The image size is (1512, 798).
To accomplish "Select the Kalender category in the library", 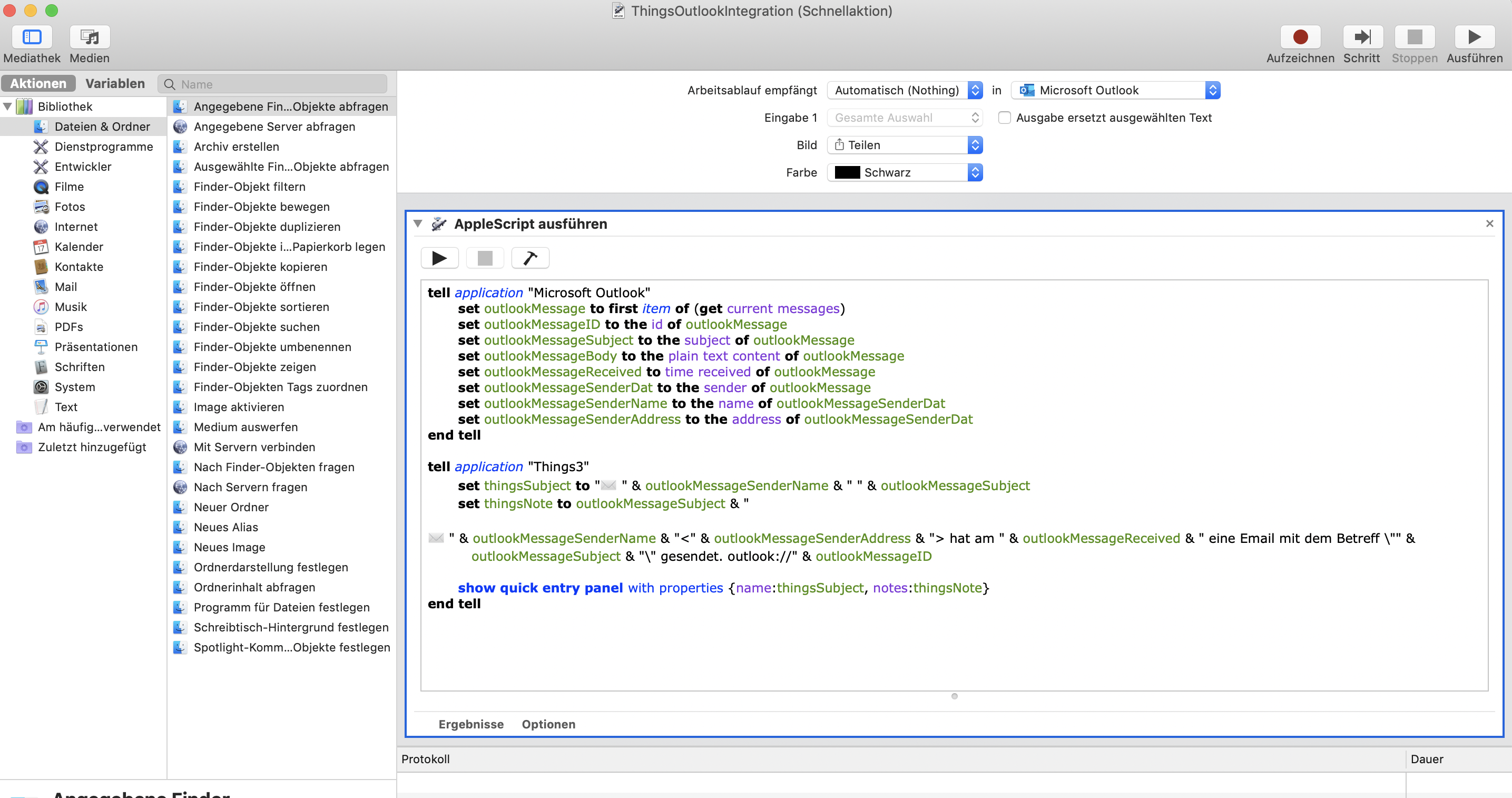I will click(x=78, y=247).
